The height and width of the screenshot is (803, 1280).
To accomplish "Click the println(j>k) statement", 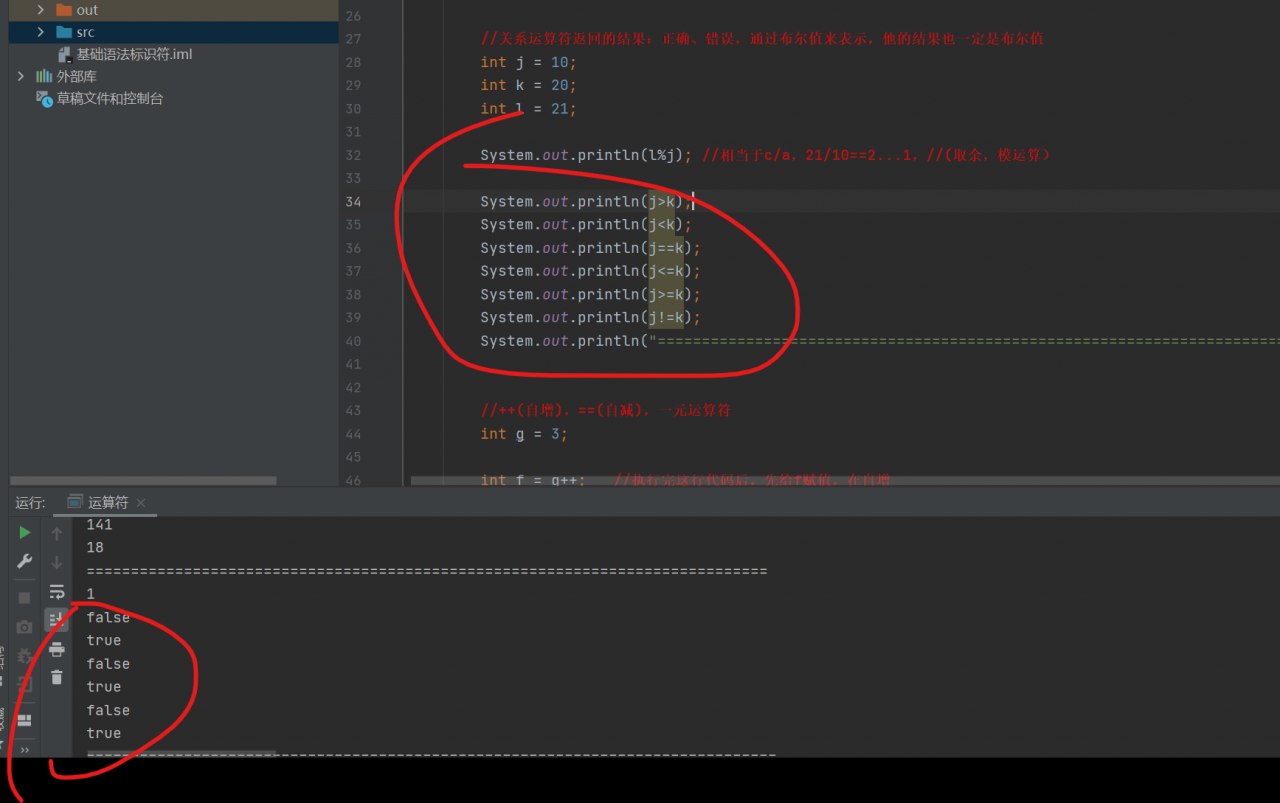I will point(586,202).
